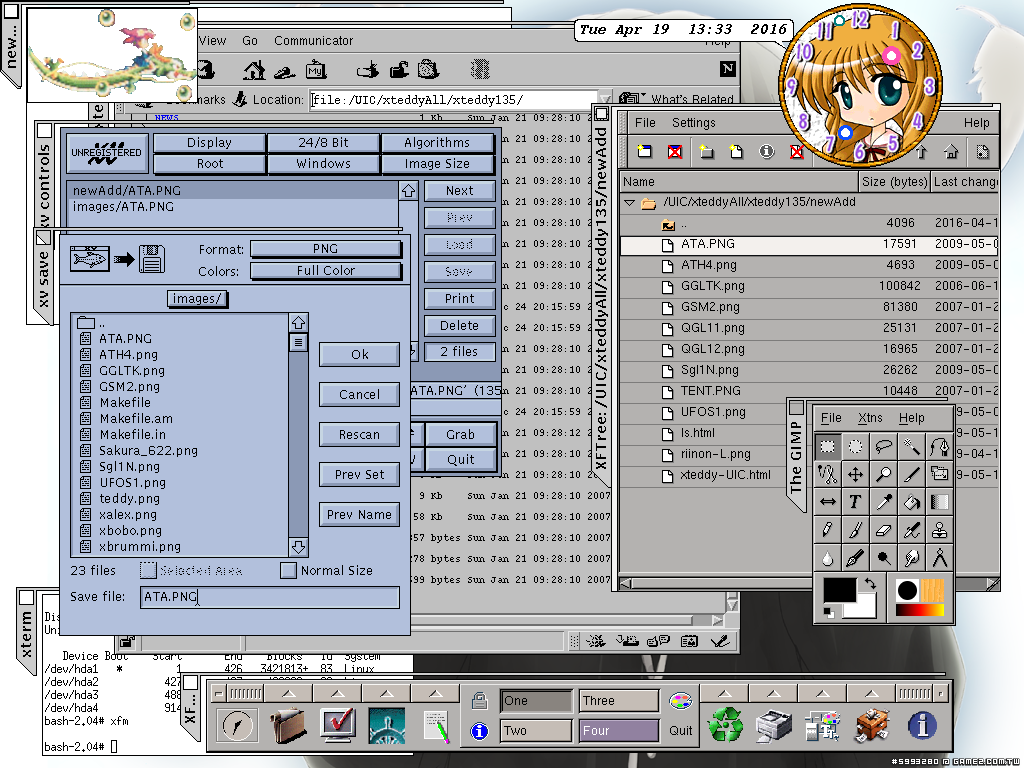Open the recycle bin icon on the panel

[726, 724]
